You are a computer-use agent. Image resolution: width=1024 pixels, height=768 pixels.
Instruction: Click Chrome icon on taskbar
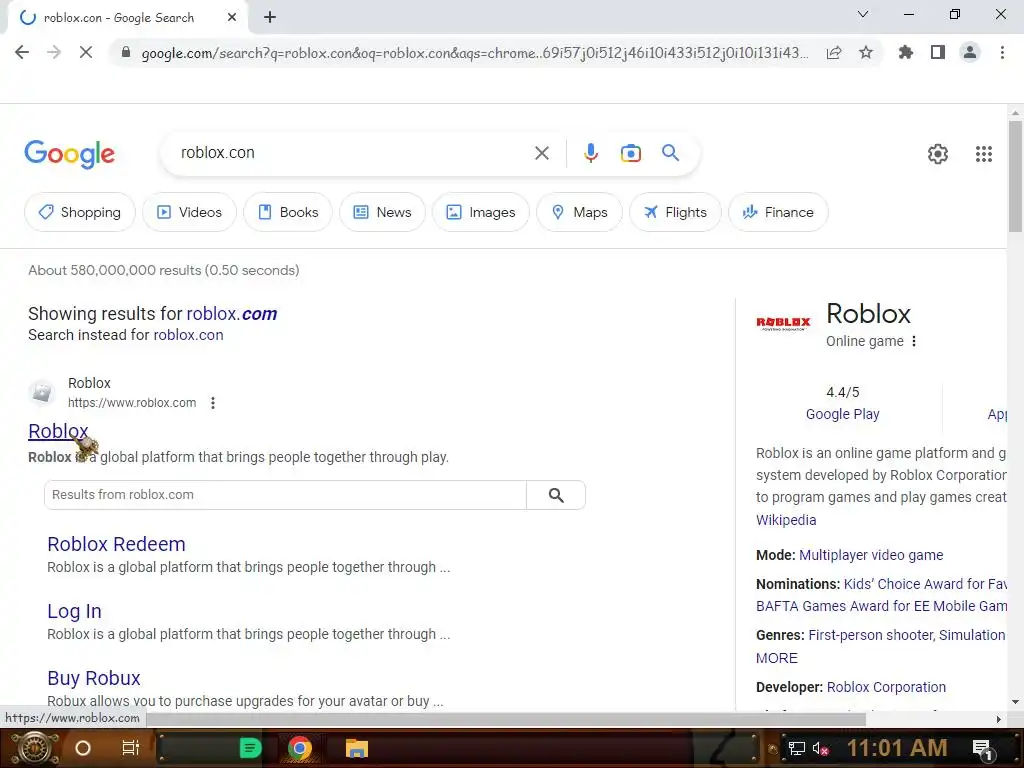click(300, 748)
